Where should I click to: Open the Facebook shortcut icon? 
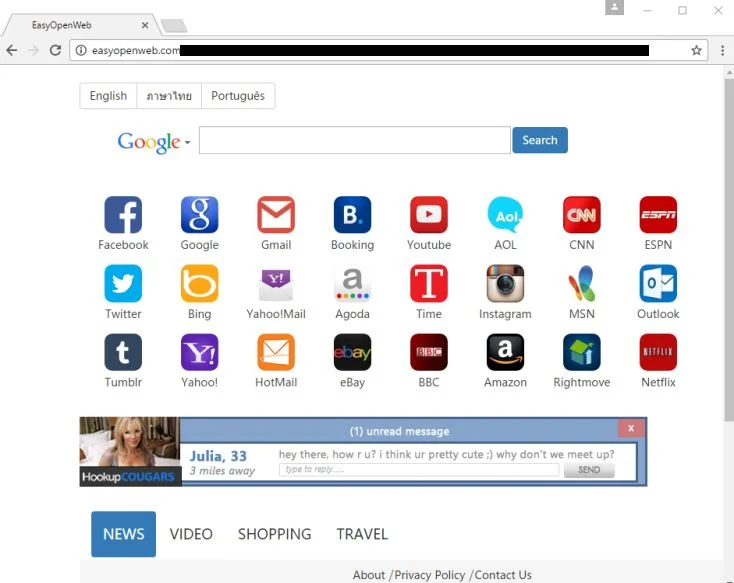pyautogui.click(x=123, y=215)
